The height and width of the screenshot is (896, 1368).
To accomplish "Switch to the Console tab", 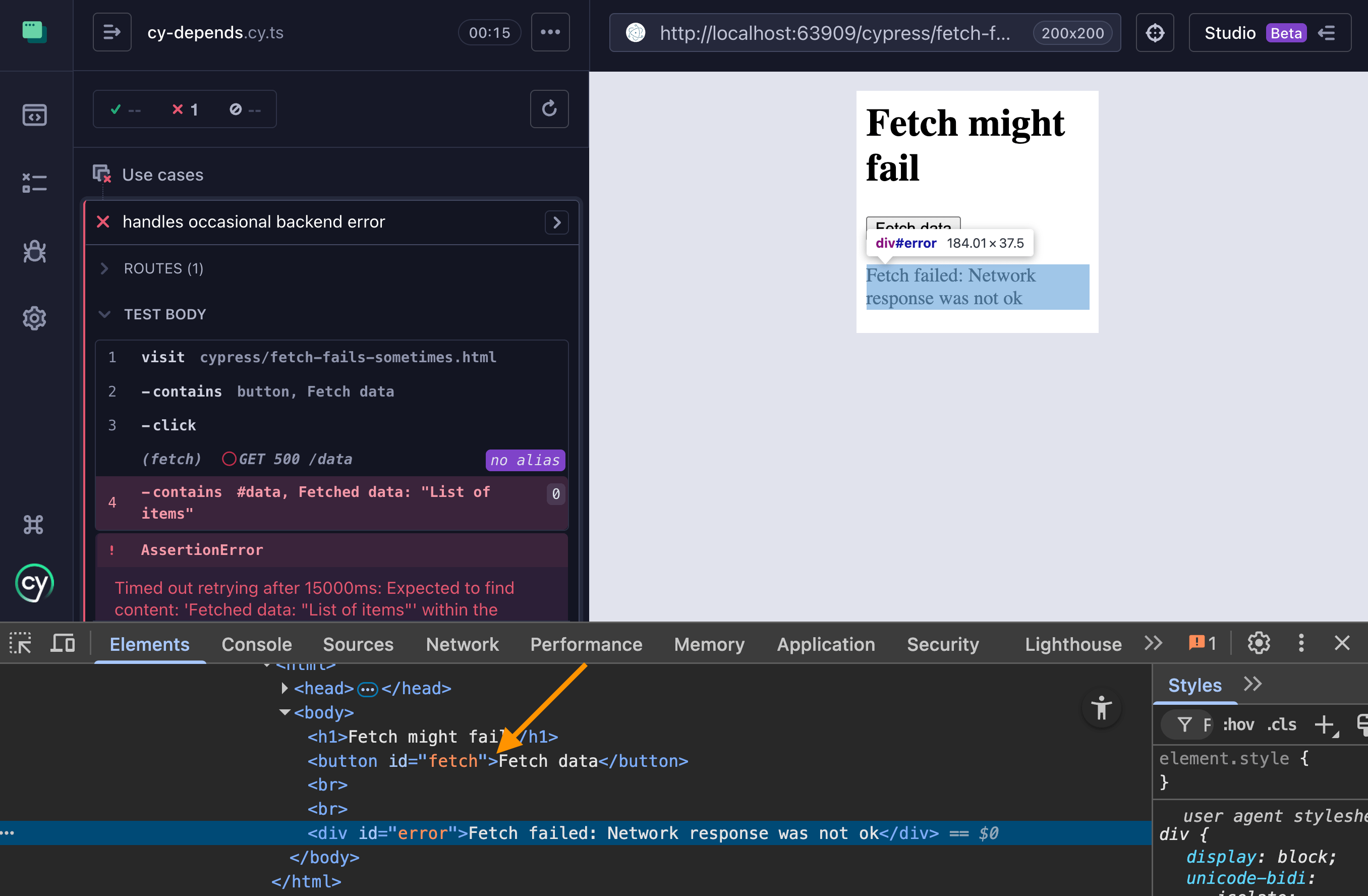I will pyautogui.click(x=256, y=644).
